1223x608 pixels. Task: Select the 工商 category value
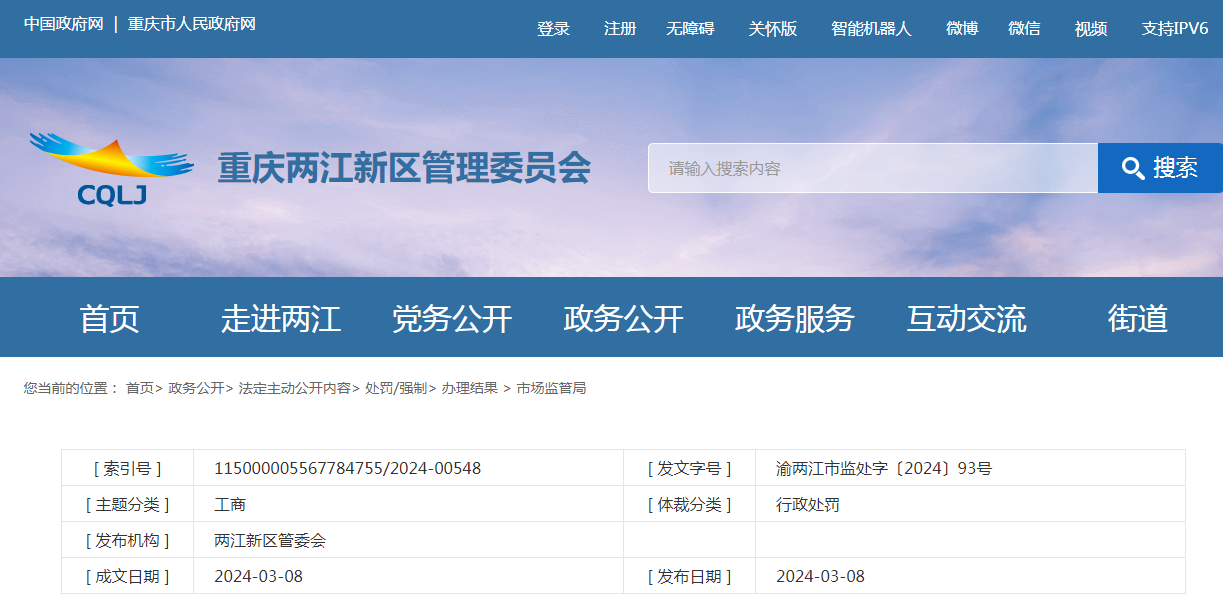click(x=230, y=504)
